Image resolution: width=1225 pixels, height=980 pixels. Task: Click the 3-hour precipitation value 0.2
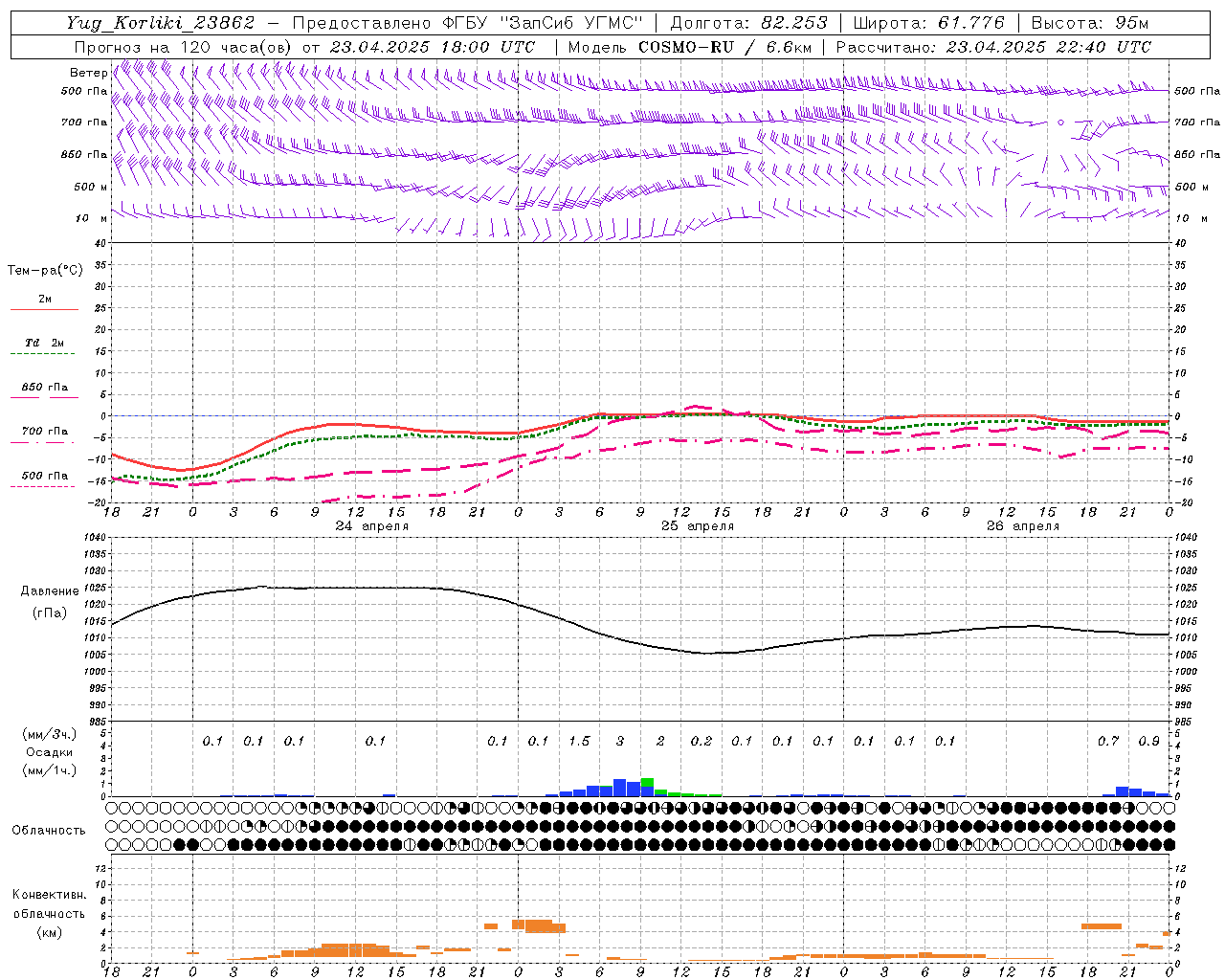pos(702,741)
